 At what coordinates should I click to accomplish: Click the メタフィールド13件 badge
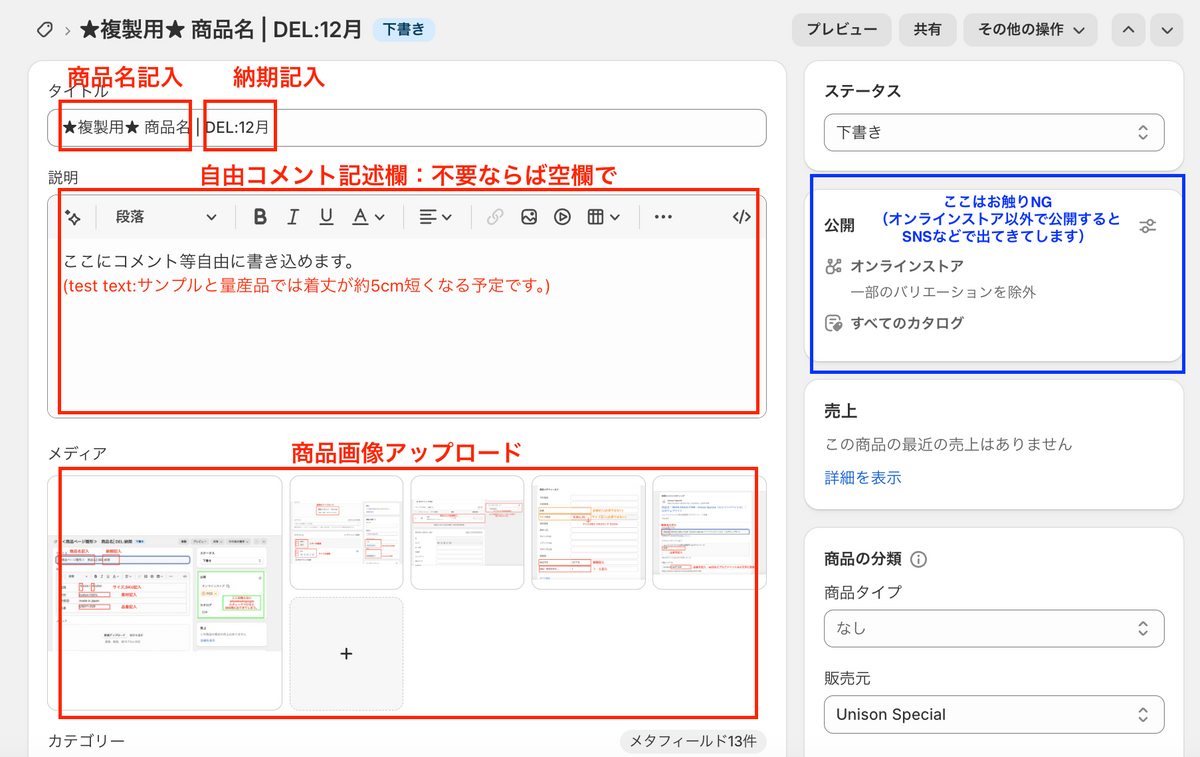[694, 742]
